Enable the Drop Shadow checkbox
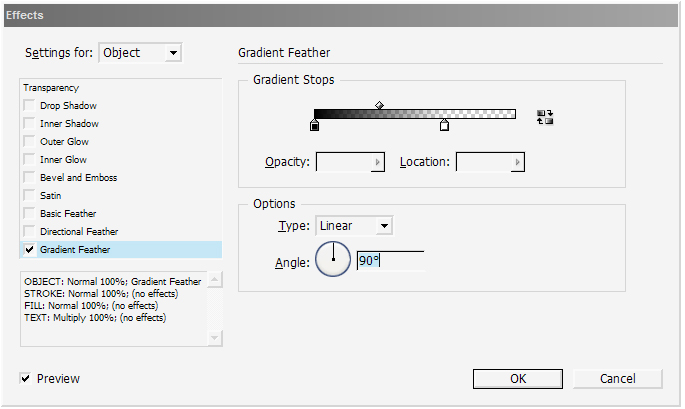The height and width of the screenshot is (409, 685). tap(29, 106)
